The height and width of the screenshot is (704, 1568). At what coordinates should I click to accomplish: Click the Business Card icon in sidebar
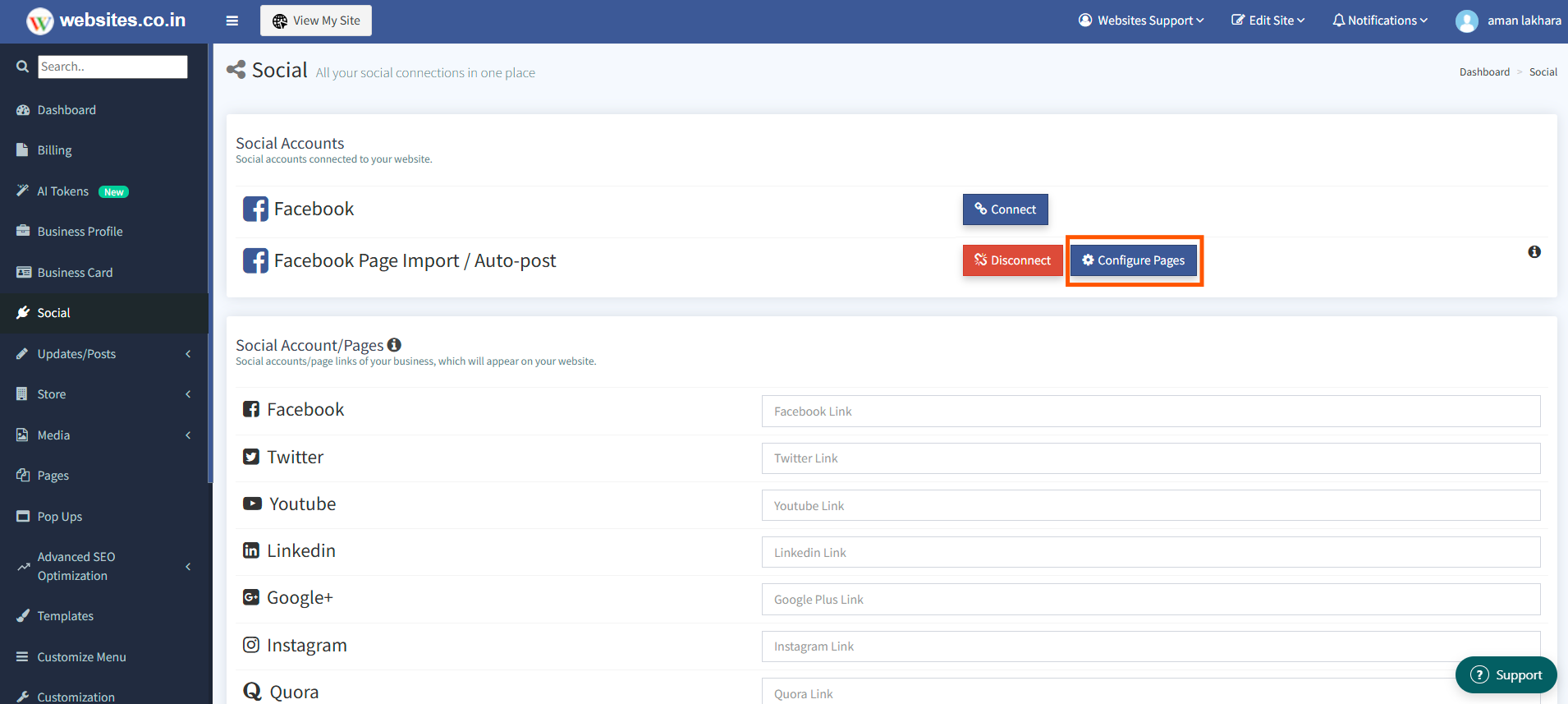(x=24, y=272)
